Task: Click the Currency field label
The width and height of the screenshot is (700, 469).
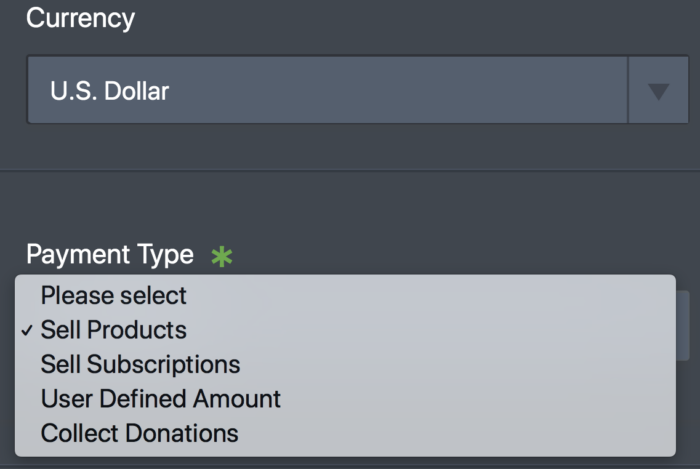Action: (80, 18)
